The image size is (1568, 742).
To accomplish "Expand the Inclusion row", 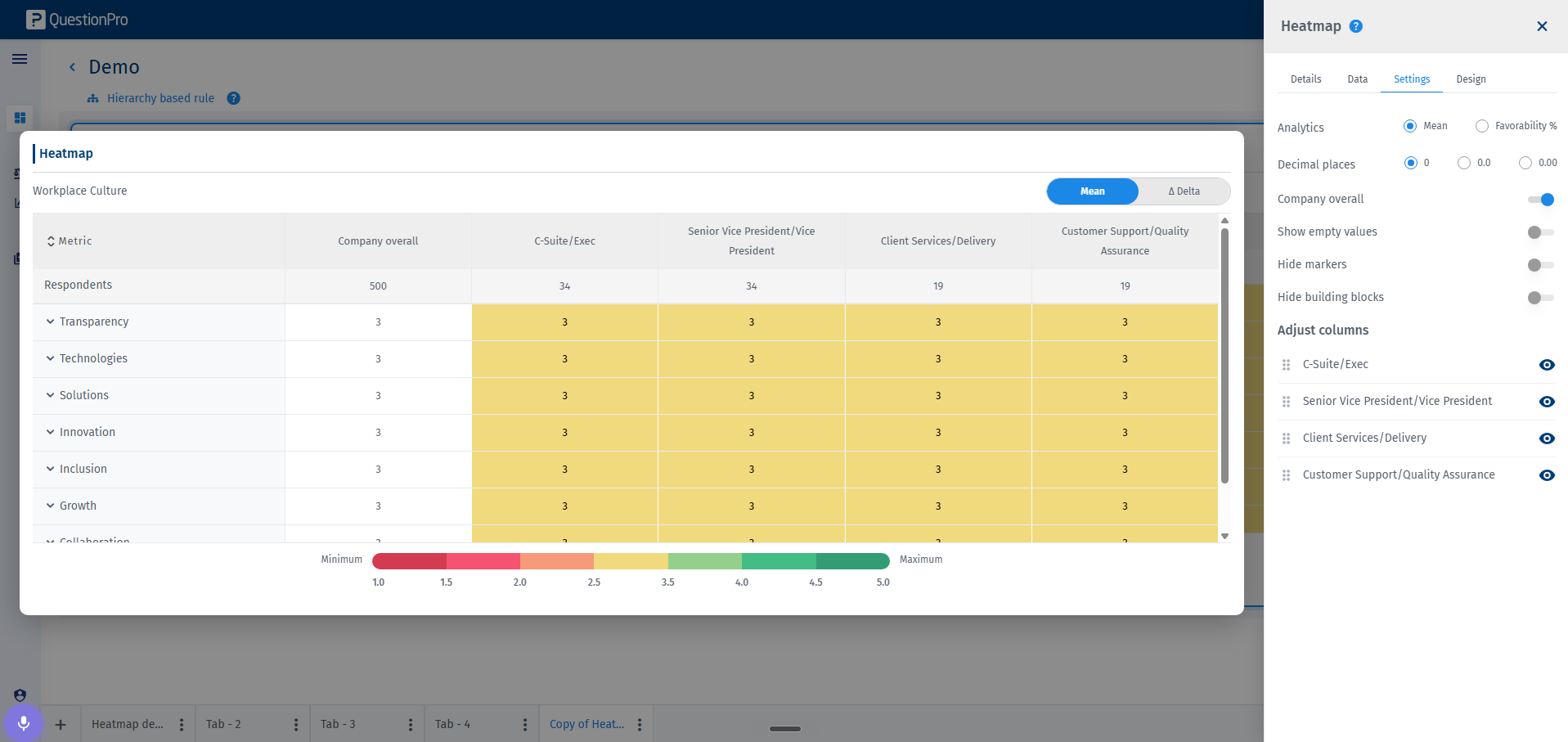I will (51, 469).
